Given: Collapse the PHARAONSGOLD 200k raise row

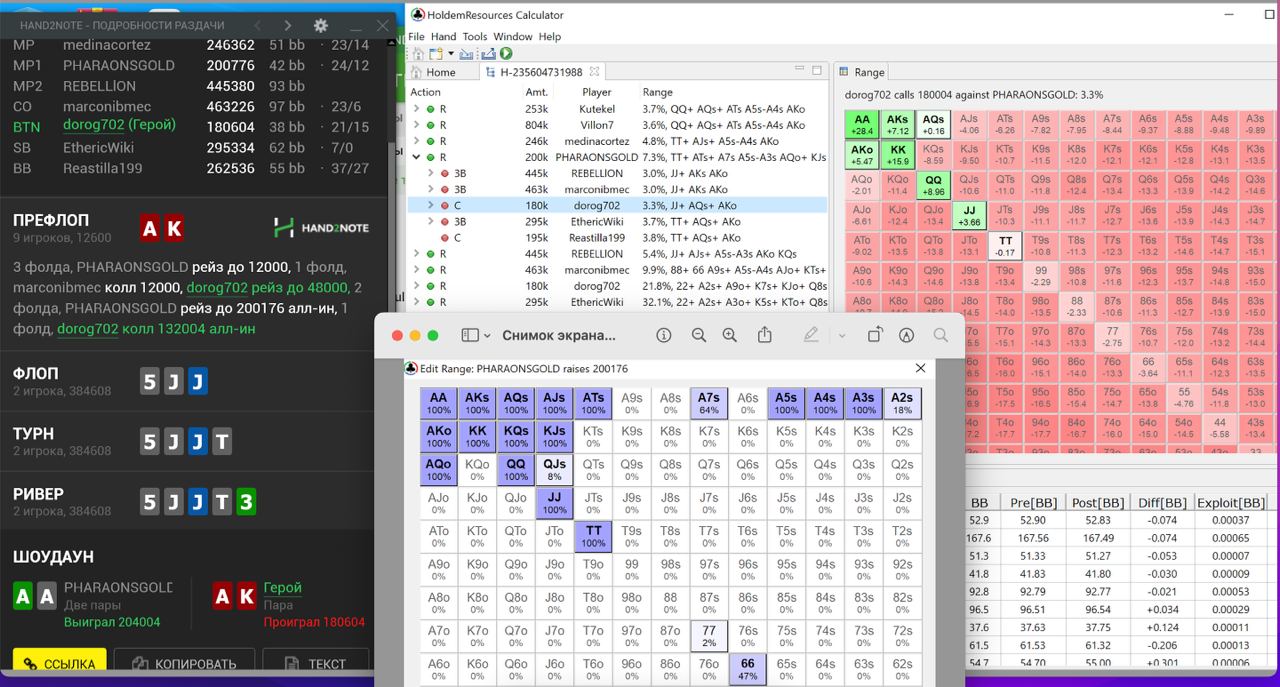Looking at the screenshot, I should pyautogui.click(x=416, y=157).
